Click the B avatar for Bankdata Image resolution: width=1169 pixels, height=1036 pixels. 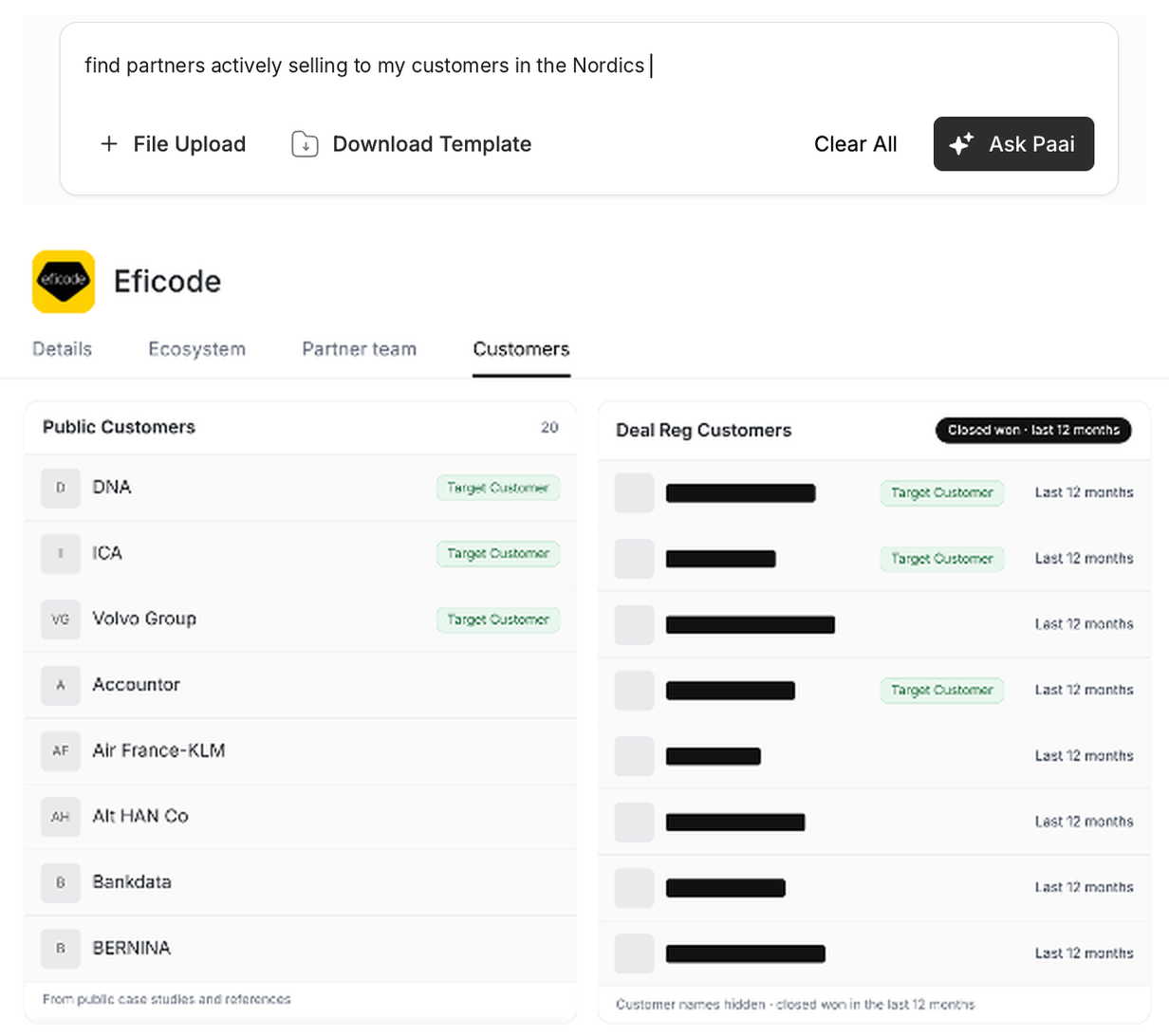pos(61,882)
